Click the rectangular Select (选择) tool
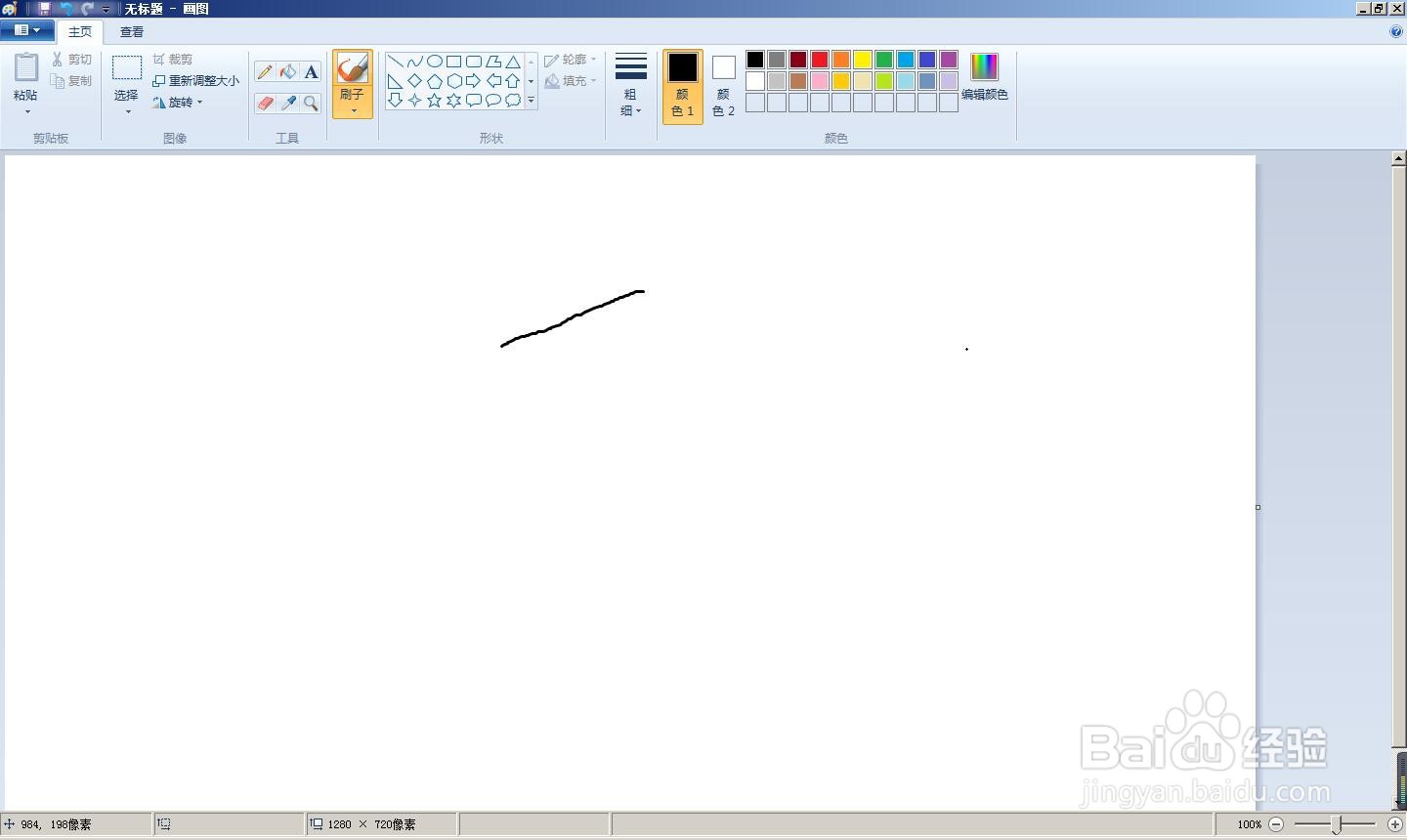Screen dimensions: 1407x840 pos(127,68)
